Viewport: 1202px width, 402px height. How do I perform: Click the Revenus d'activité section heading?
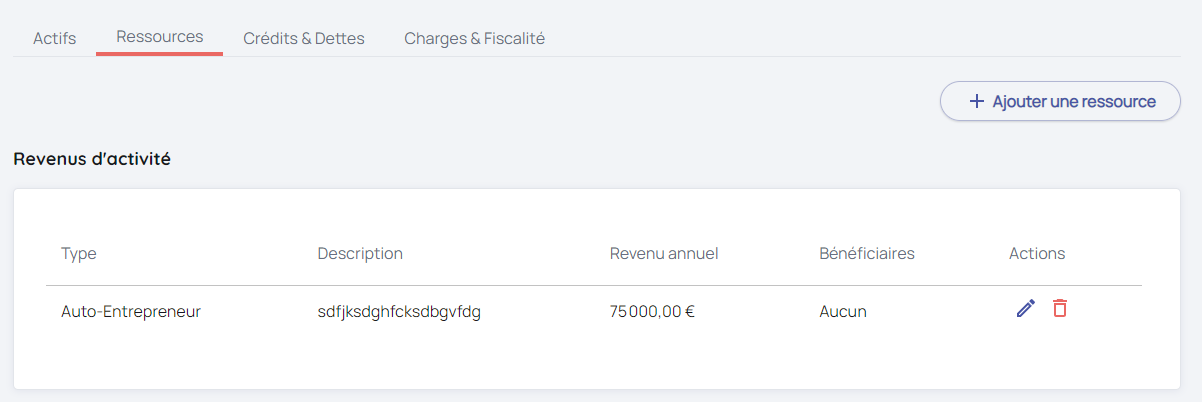click(92, 159)
